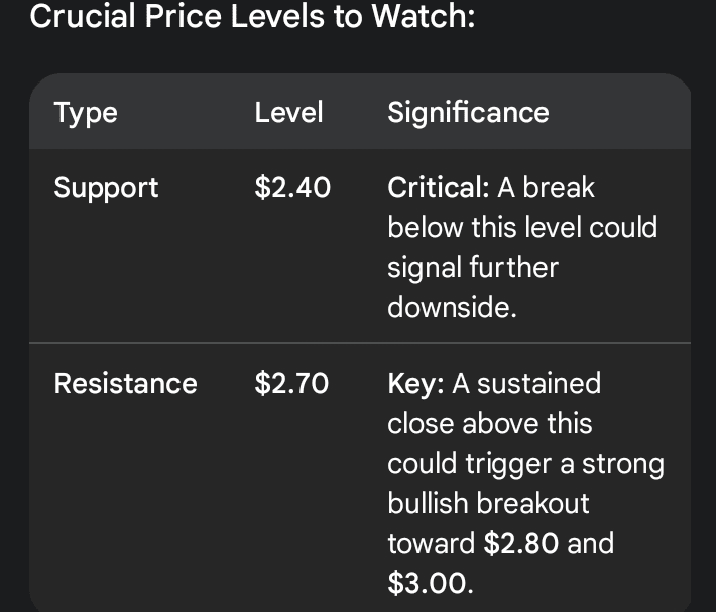Image resolution: width=716 pixels, height=612 pixels.
Task: Select the $2.40 support level value
Action: (x=292, y=188)
